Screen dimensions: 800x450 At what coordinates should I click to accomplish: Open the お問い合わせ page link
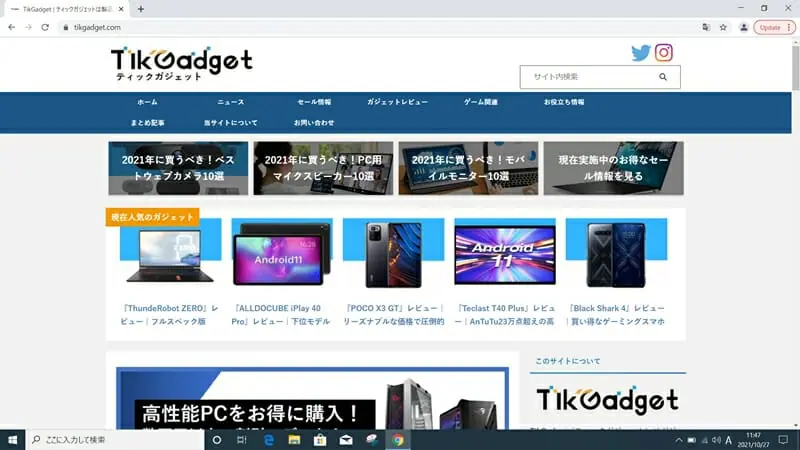[x=314, y=123]
